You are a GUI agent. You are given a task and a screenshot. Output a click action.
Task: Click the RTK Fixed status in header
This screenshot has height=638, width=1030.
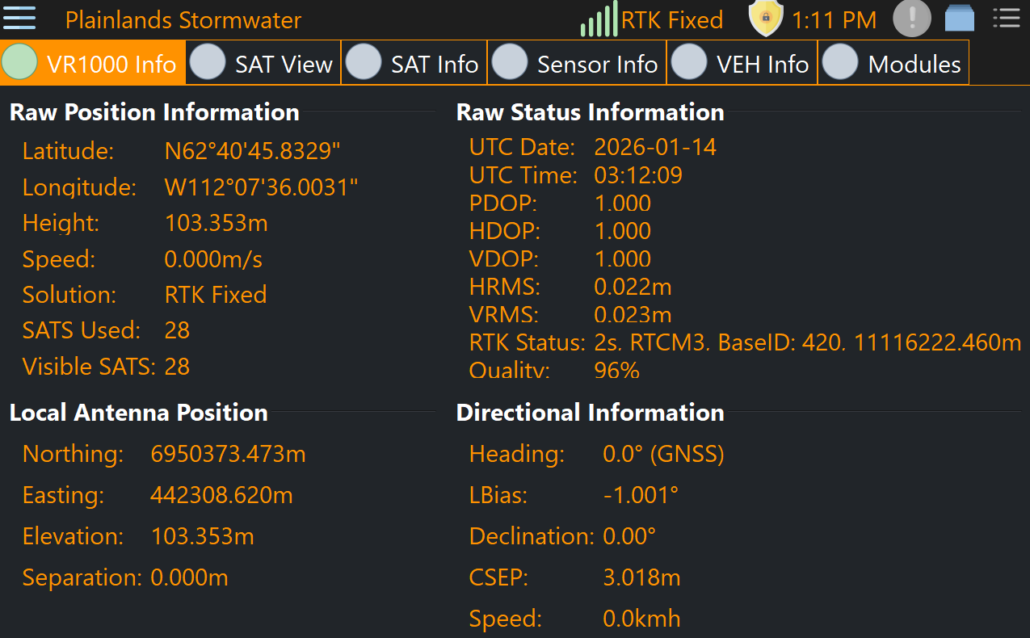672,20
